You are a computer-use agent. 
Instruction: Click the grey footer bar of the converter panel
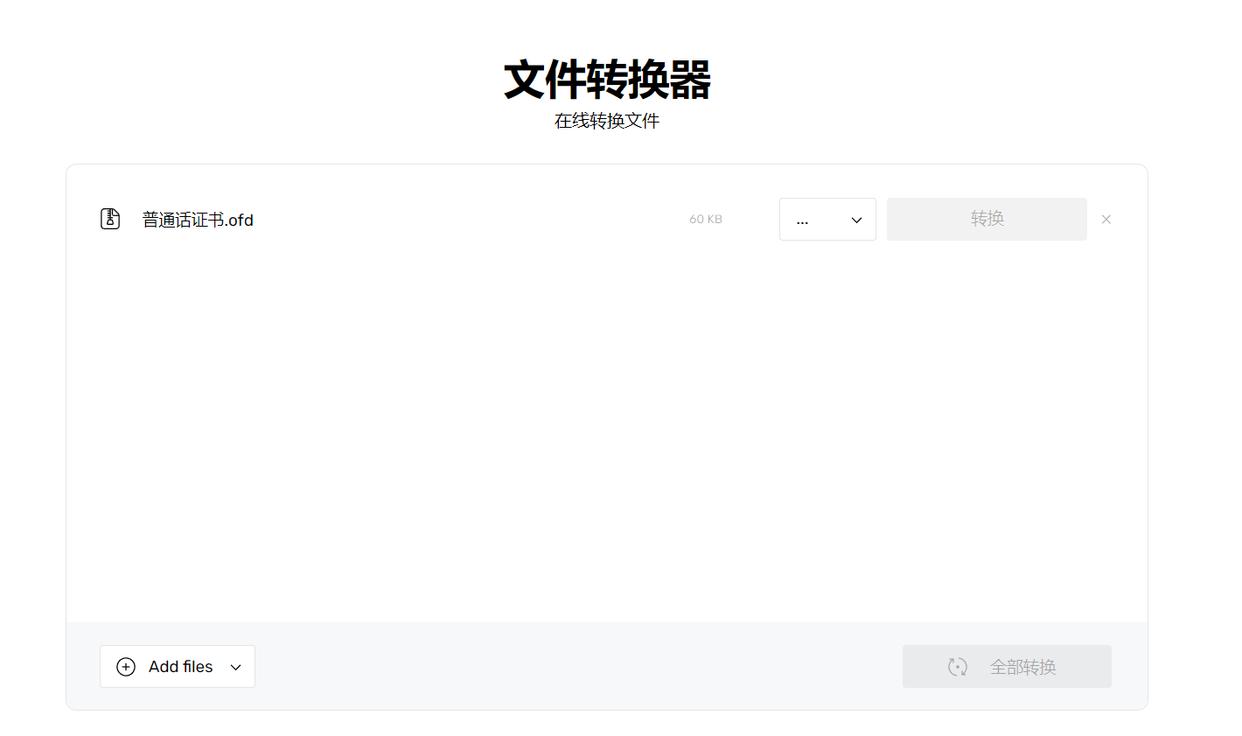click(x=580, y=667)
